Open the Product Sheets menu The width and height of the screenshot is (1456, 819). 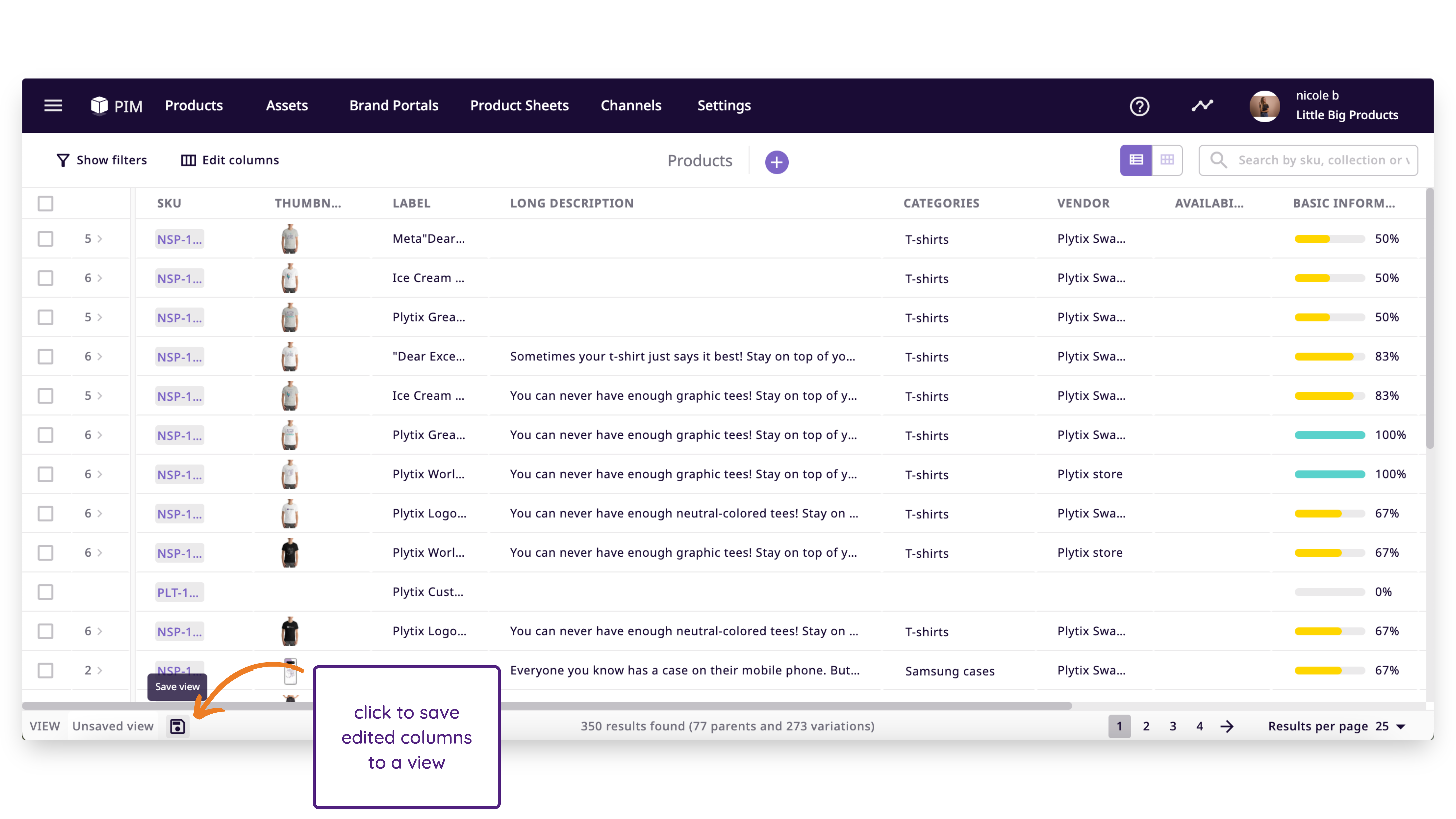point(519,106)
